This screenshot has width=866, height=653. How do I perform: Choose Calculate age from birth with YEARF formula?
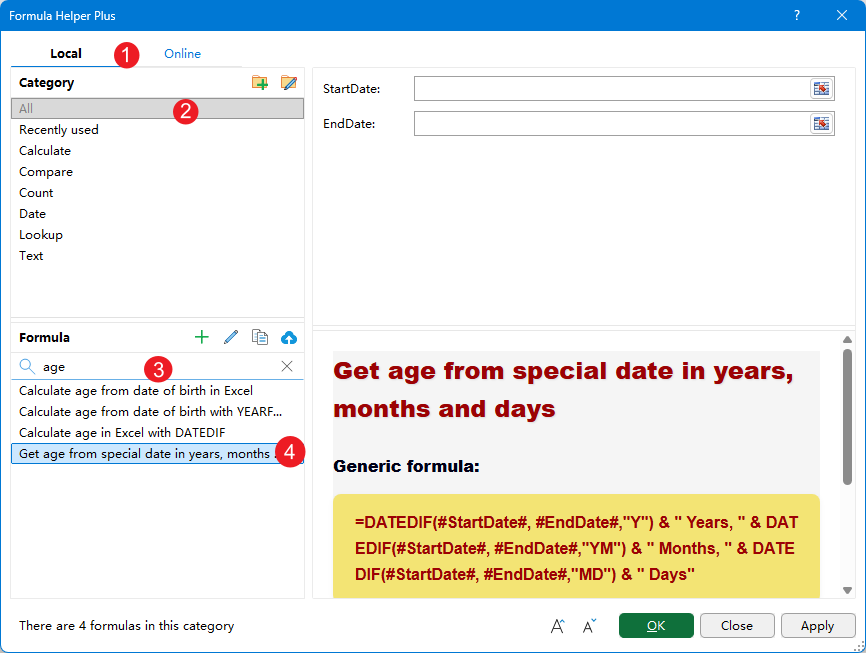coord(157,412)
